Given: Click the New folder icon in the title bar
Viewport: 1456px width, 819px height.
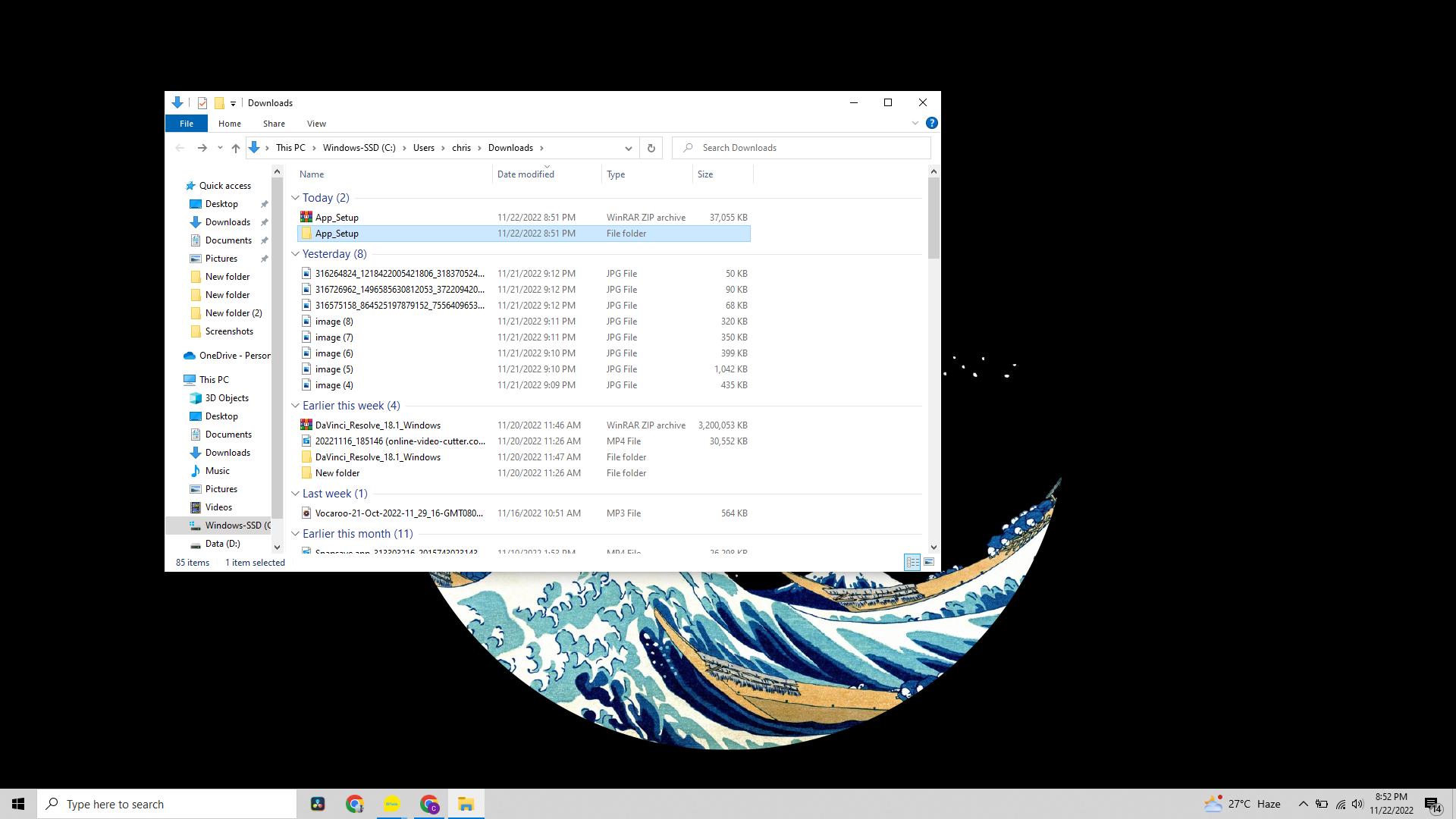Looking at the screenshot, I should 219,103.
